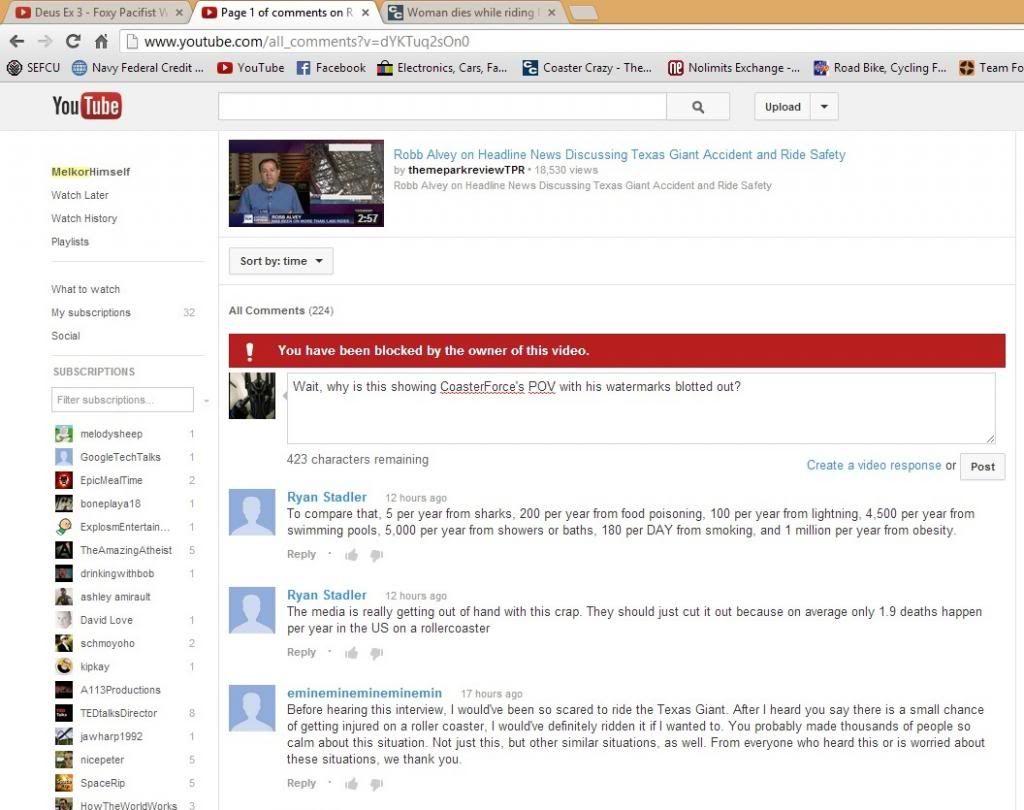Open the Navy Federal Credit bookmark
The height and width of the screenshot is (810, 1024).
click(x=138, y=68)
